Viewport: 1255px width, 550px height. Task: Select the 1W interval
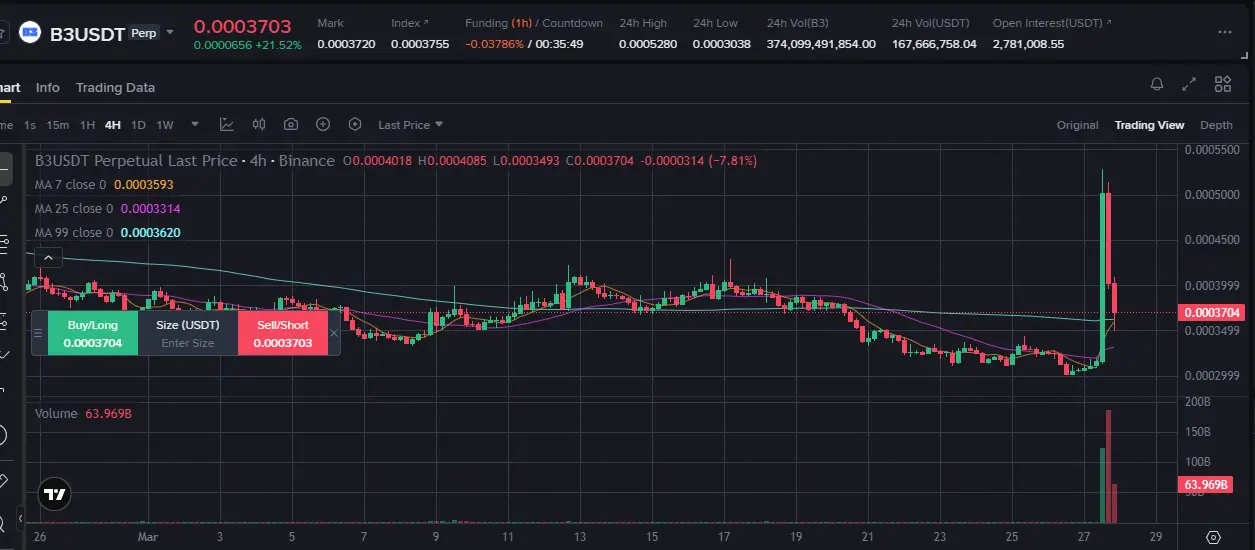pyautogui.click(x=165, y=125)
